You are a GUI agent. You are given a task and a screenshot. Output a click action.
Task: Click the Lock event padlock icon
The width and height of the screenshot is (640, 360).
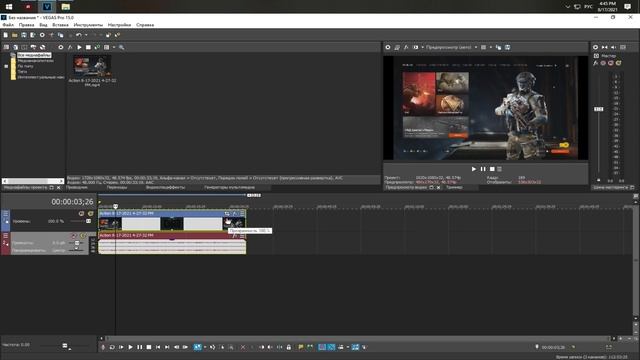(x=289, y=347)
